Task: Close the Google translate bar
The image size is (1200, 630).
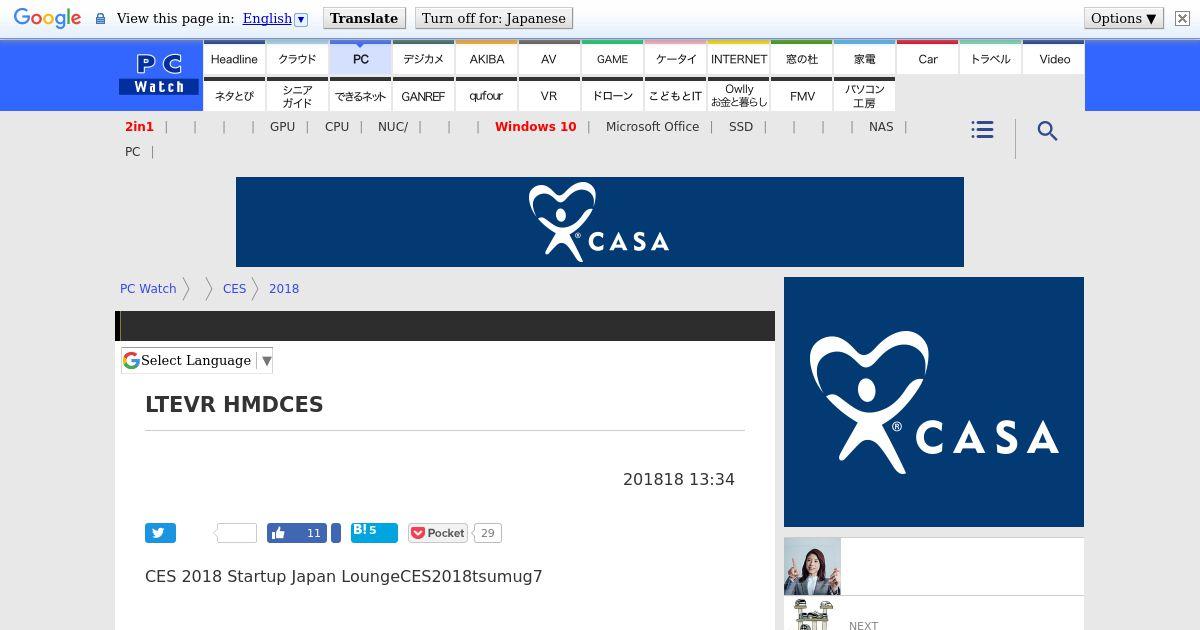Action: (x=1181, y=18)
